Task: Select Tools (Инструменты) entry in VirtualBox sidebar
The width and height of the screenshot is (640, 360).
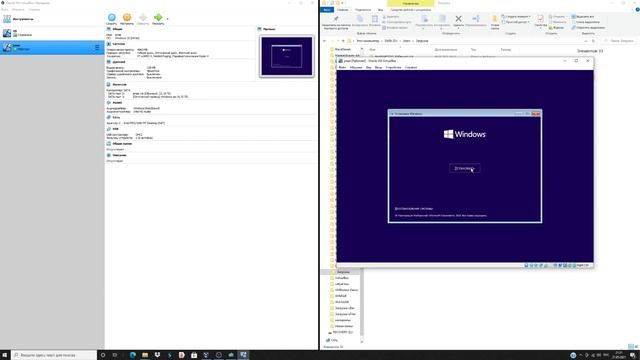Action: click(52, 19)
